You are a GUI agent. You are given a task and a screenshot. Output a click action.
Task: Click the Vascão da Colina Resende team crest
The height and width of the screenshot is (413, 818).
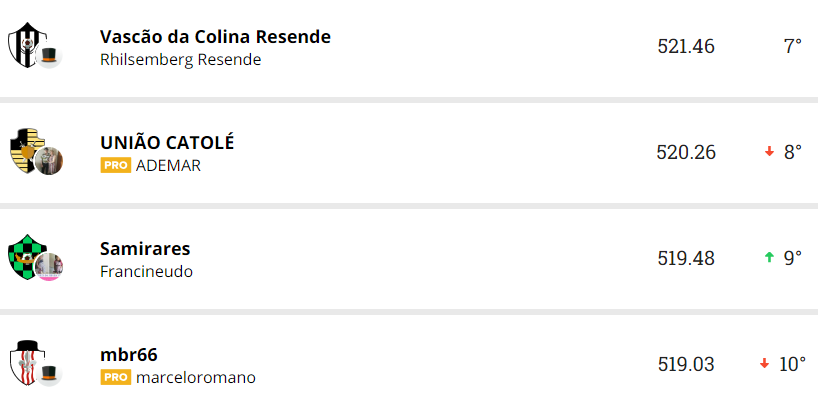click(22, 45)
